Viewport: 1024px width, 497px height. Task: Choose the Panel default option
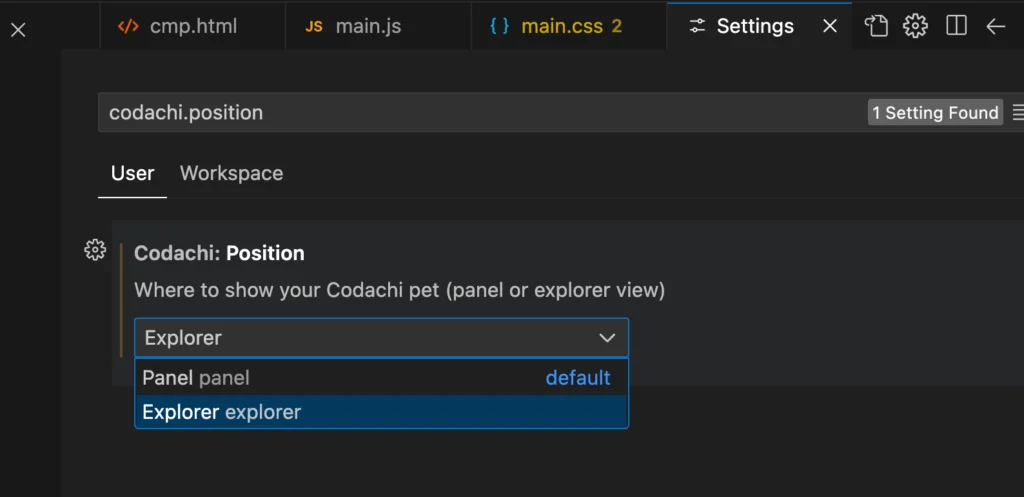point(381,377)
